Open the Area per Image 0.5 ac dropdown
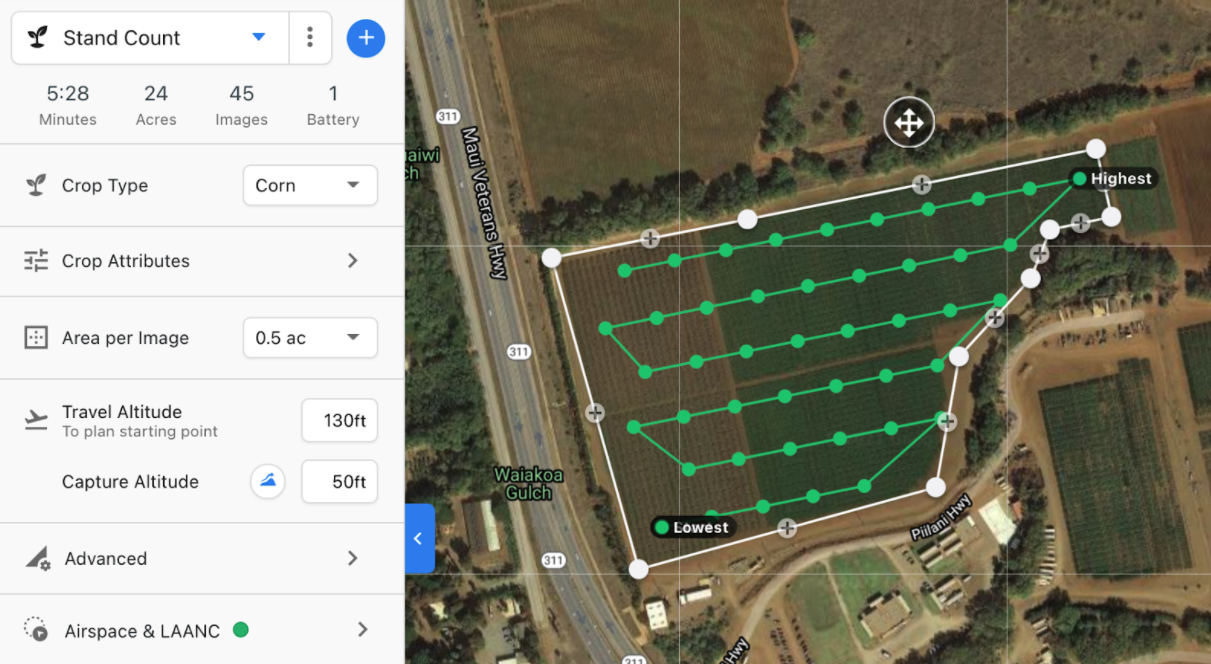 [310, 338]
